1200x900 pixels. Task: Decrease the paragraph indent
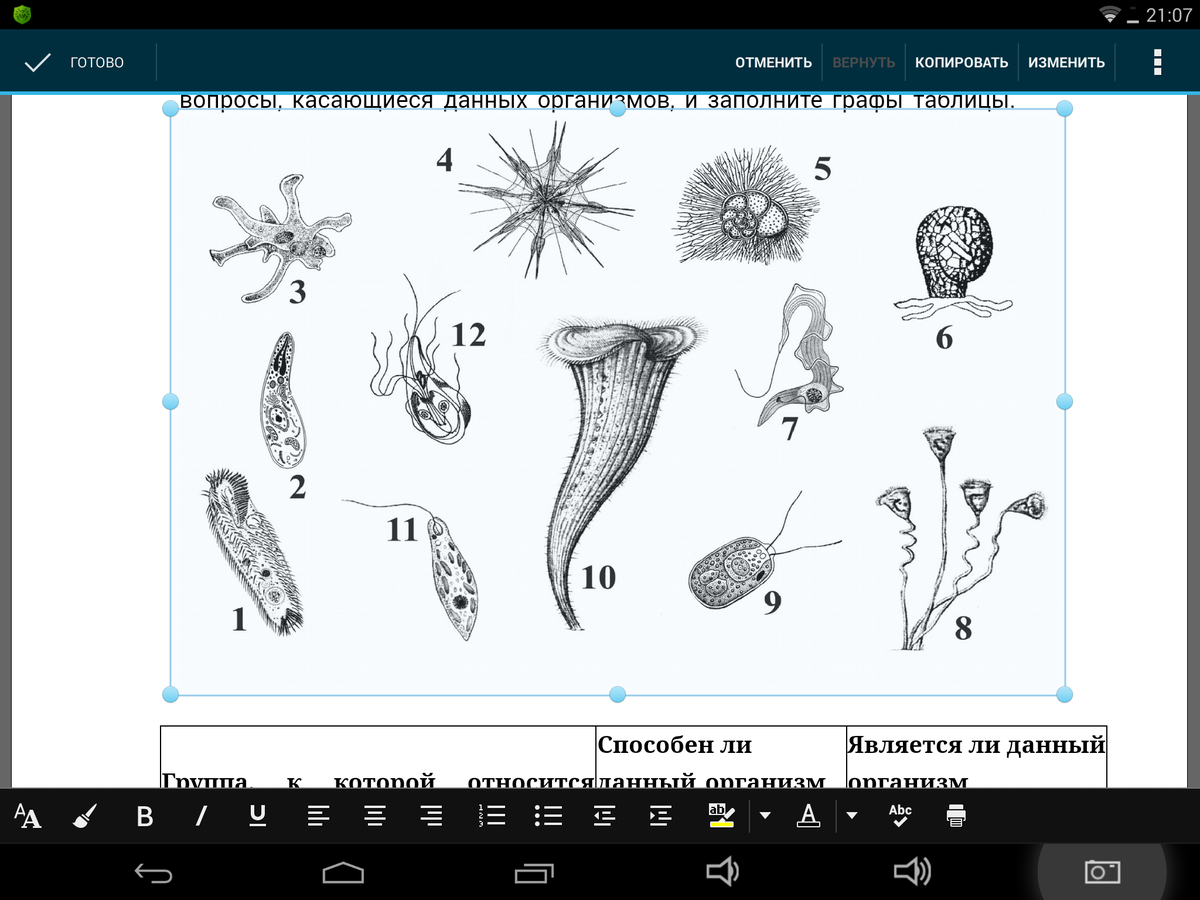[x=604, y=816]
